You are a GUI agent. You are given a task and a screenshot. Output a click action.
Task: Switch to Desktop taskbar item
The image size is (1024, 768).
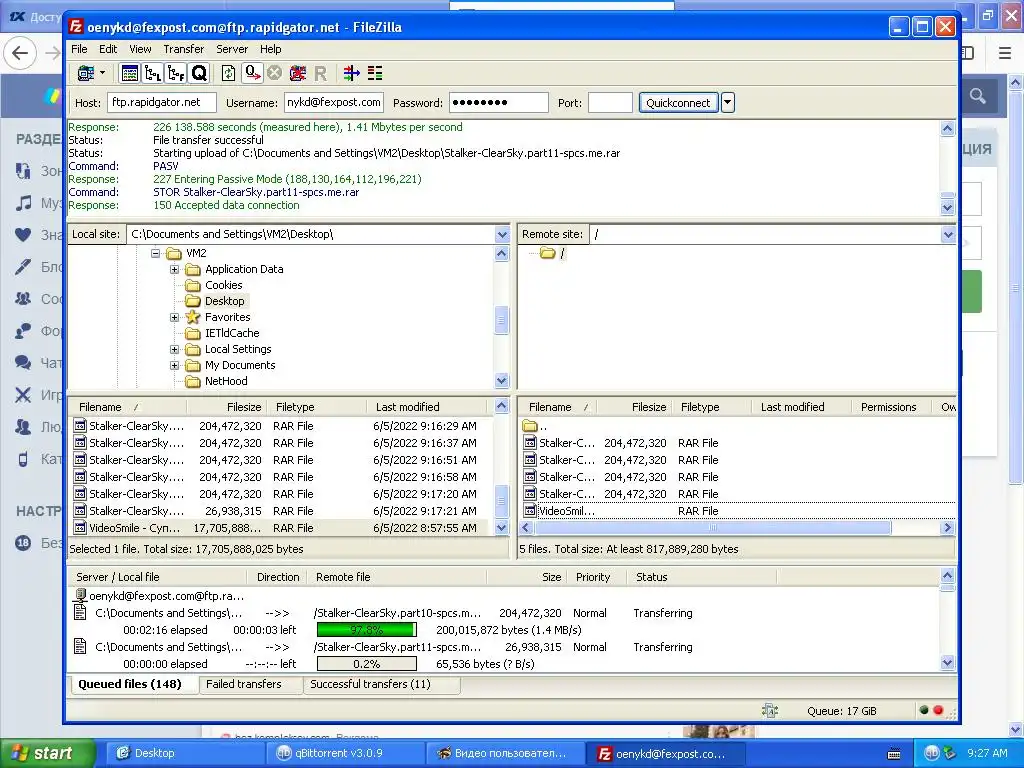pyautogui.click(x=183, y=753)
